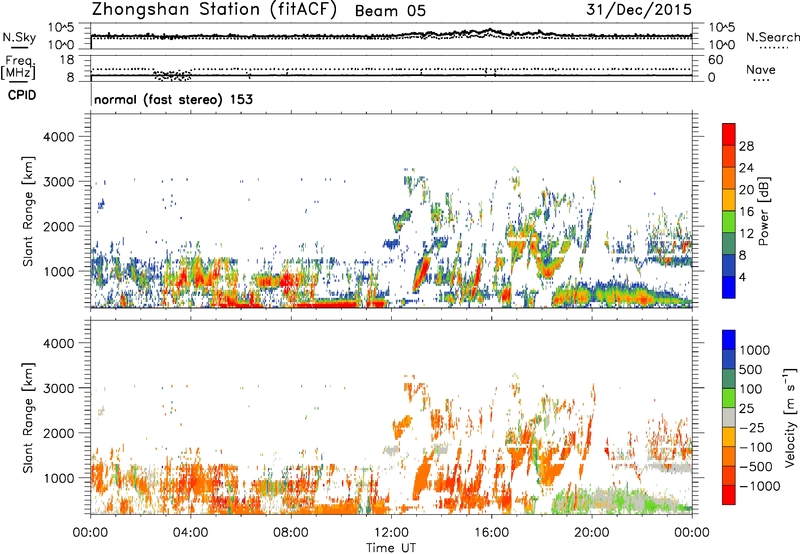800x554 pixels.
Task: Click the "Zhongshan Station (fitACF)" title
Action: [x=214, y=10]
